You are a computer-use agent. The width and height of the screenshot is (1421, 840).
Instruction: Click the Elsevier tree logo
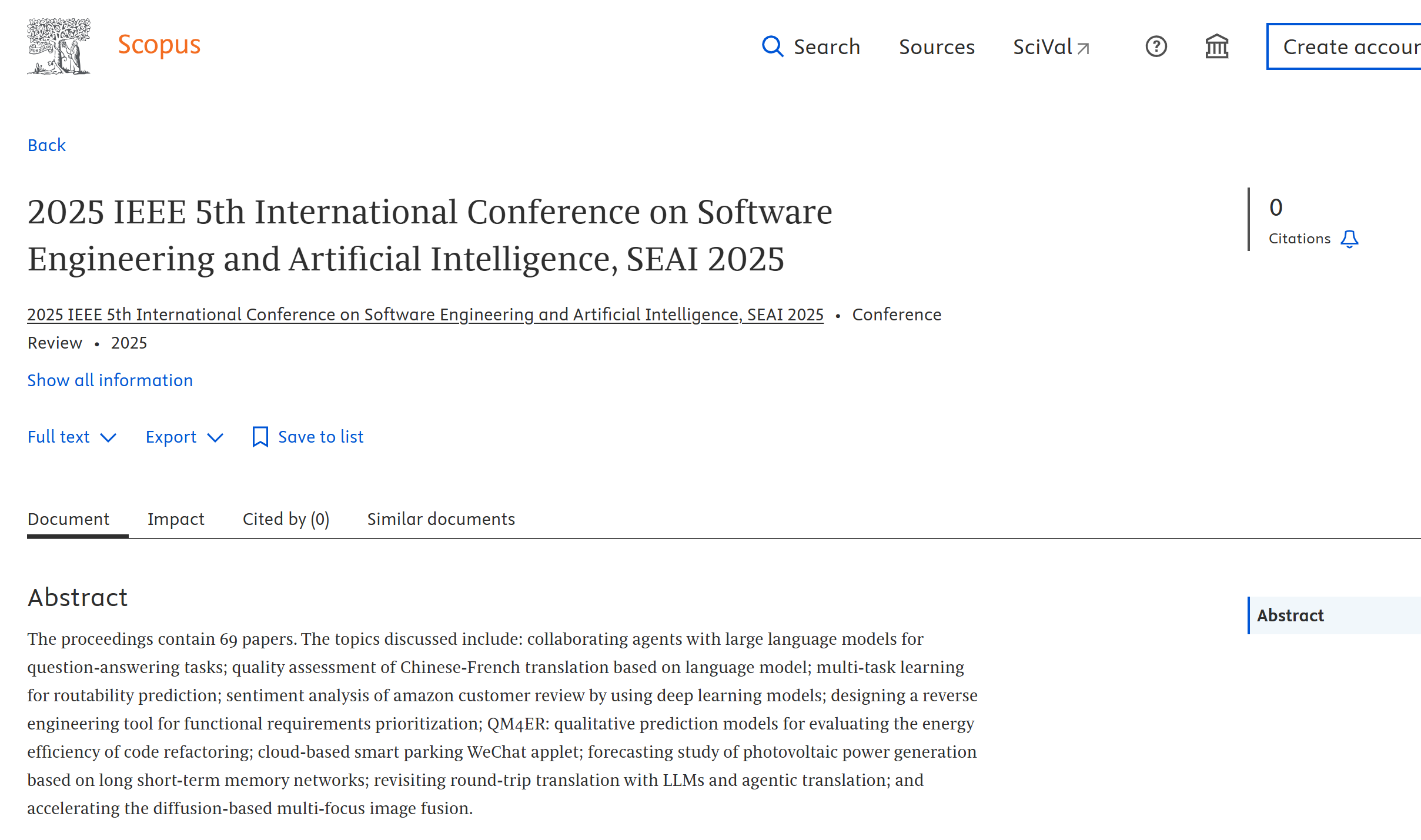click(58, 46)
